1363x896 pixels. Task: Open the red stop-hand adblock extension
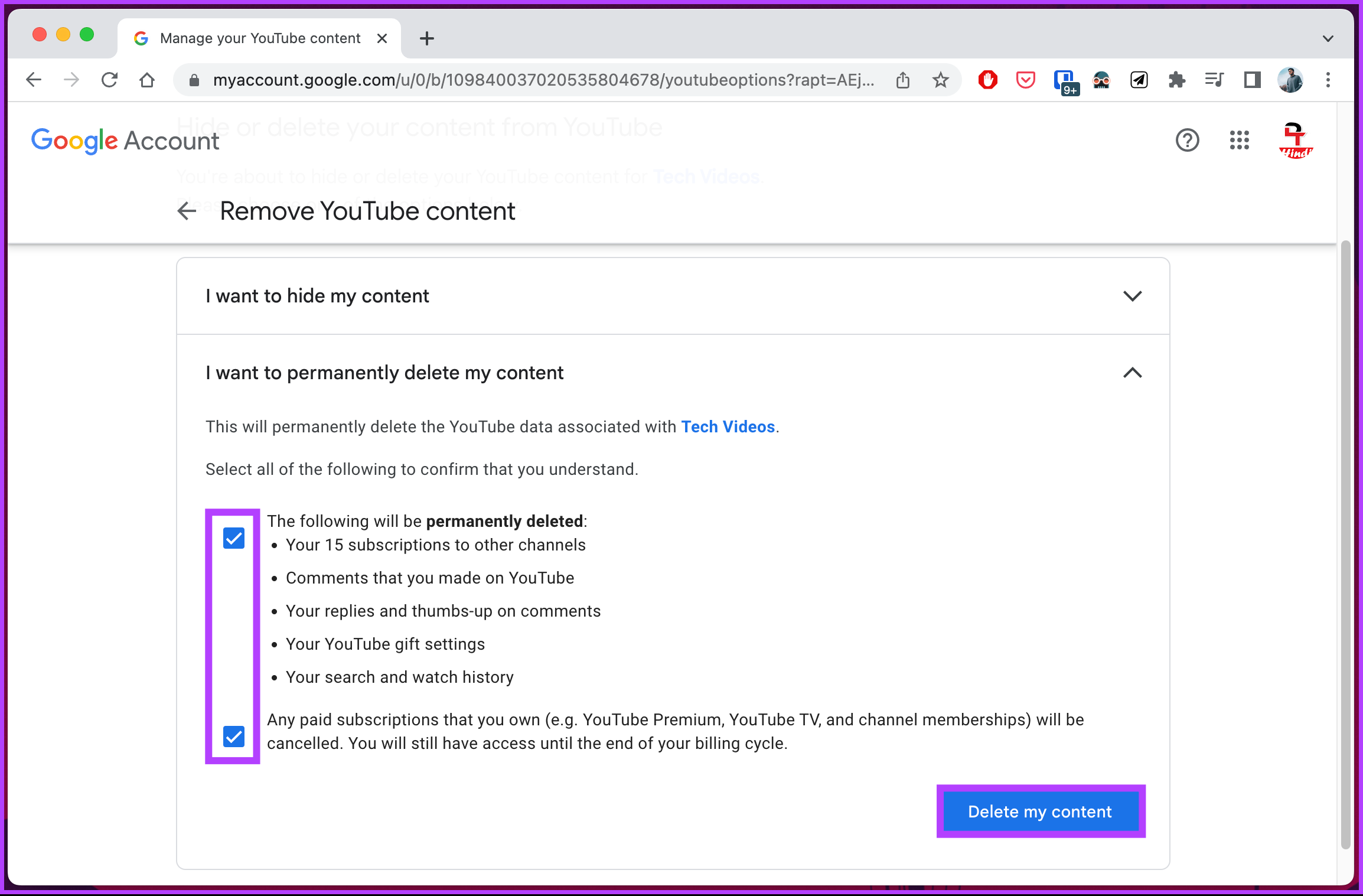988,80
